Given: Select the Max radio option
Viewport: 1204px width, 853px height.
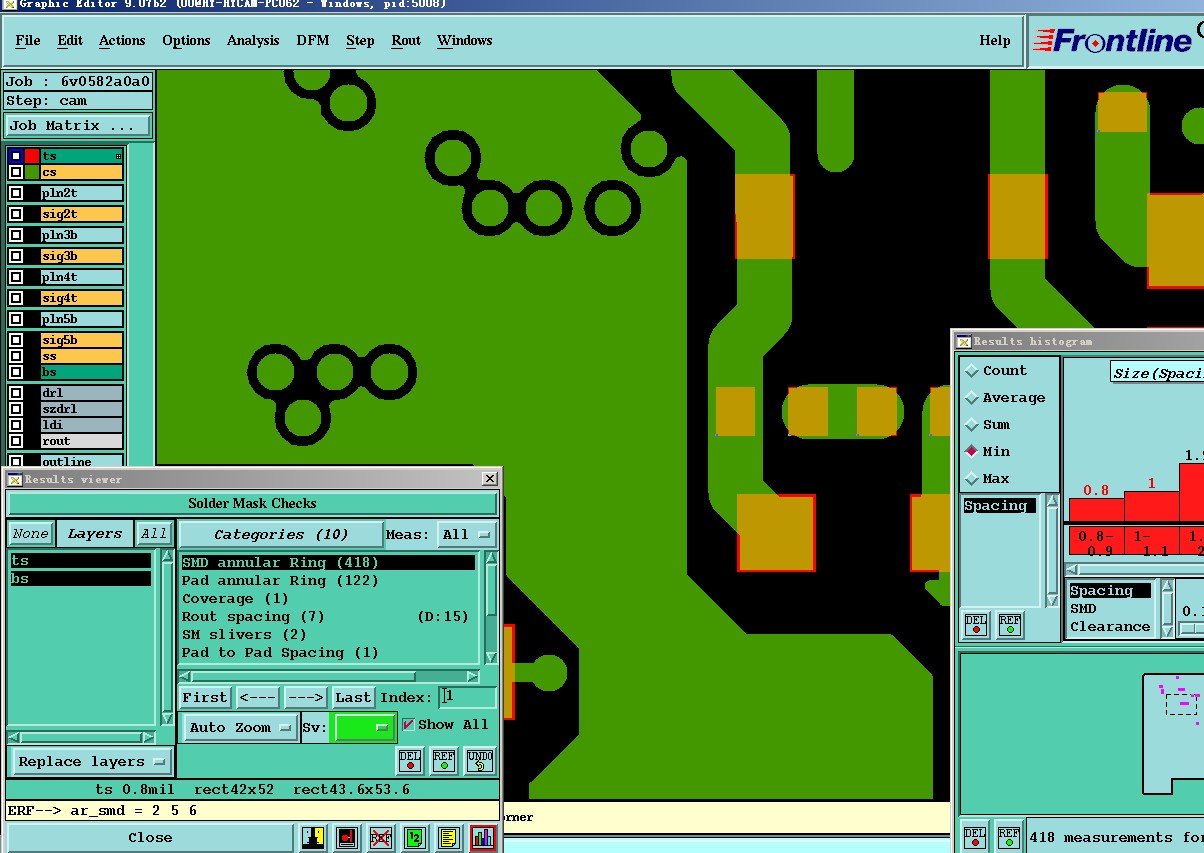Looking at the screenshot, I should (971, 478).
